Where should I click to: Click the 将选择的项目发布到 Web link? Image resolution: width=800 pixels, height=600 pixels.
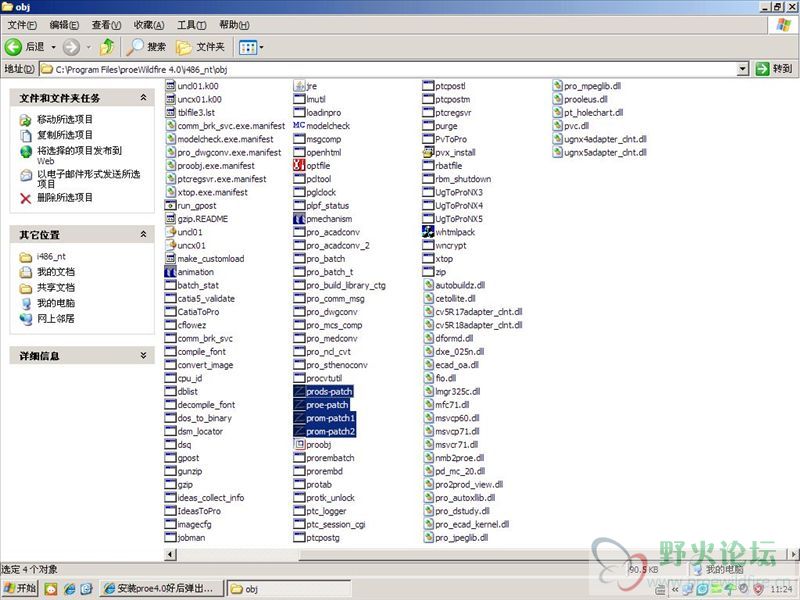(x=79, y=155)
